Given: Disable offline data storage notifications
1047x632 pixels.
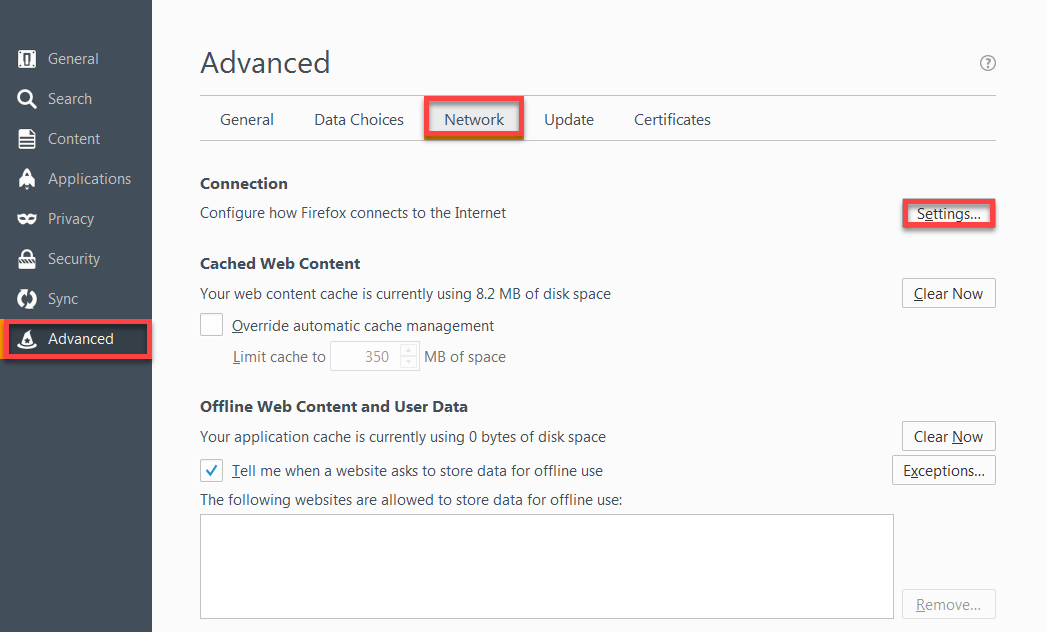Looking at the screenshot, I should [x=211, y=470].
